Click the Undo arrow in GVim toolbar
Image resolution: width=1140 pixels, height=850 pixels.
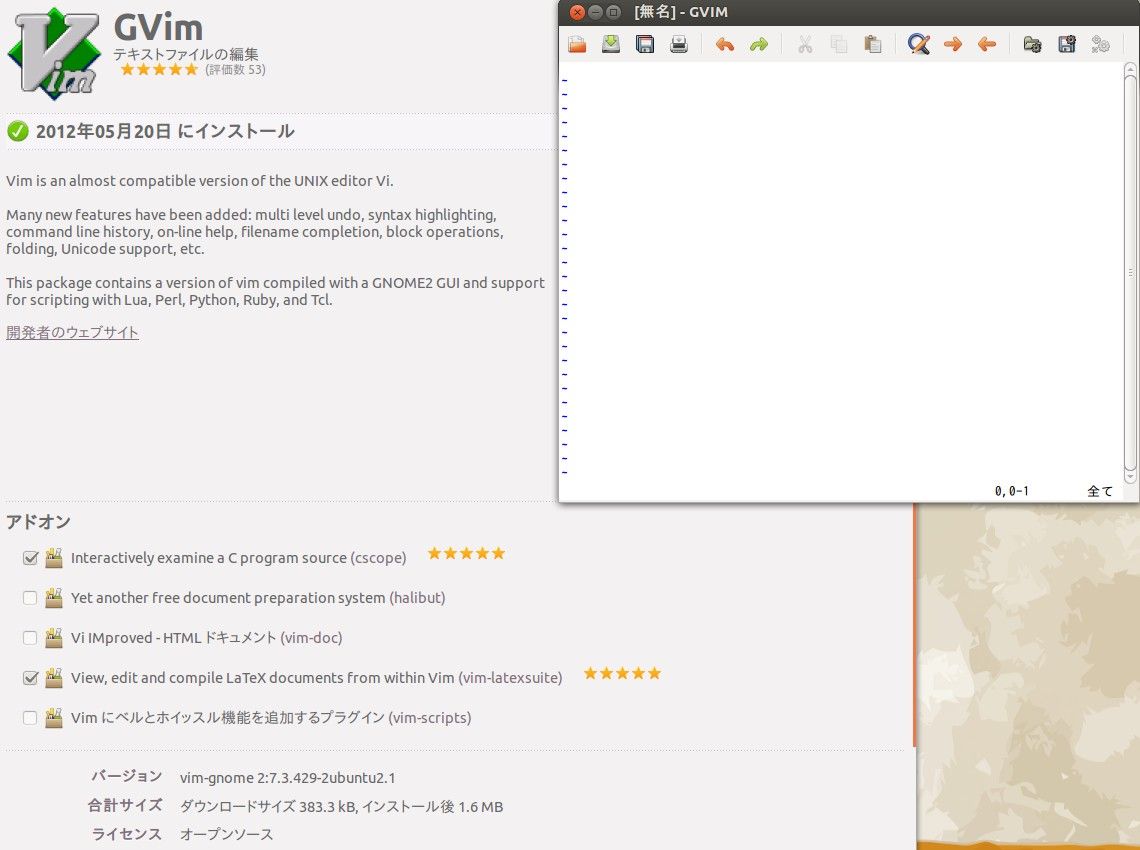click(725, 44)
